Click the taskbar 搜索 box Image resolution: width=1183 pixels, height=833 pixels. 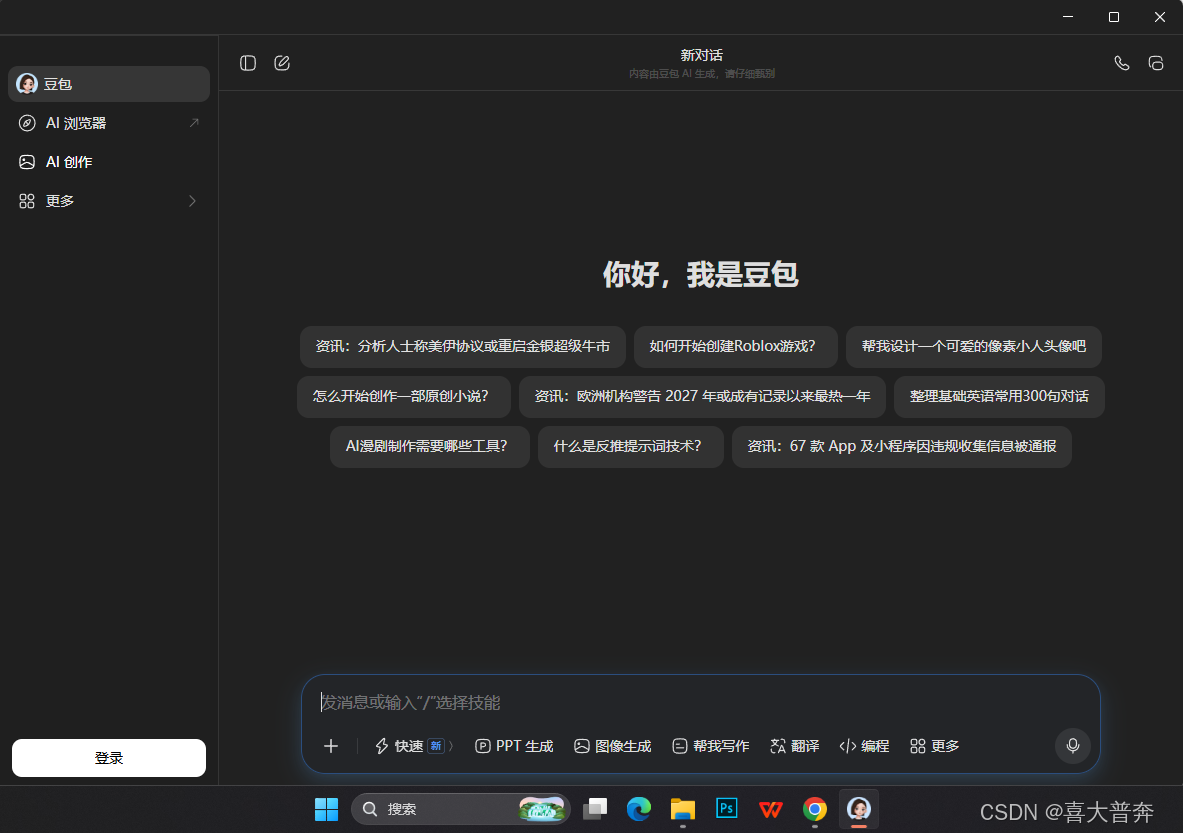pos(460,809)
